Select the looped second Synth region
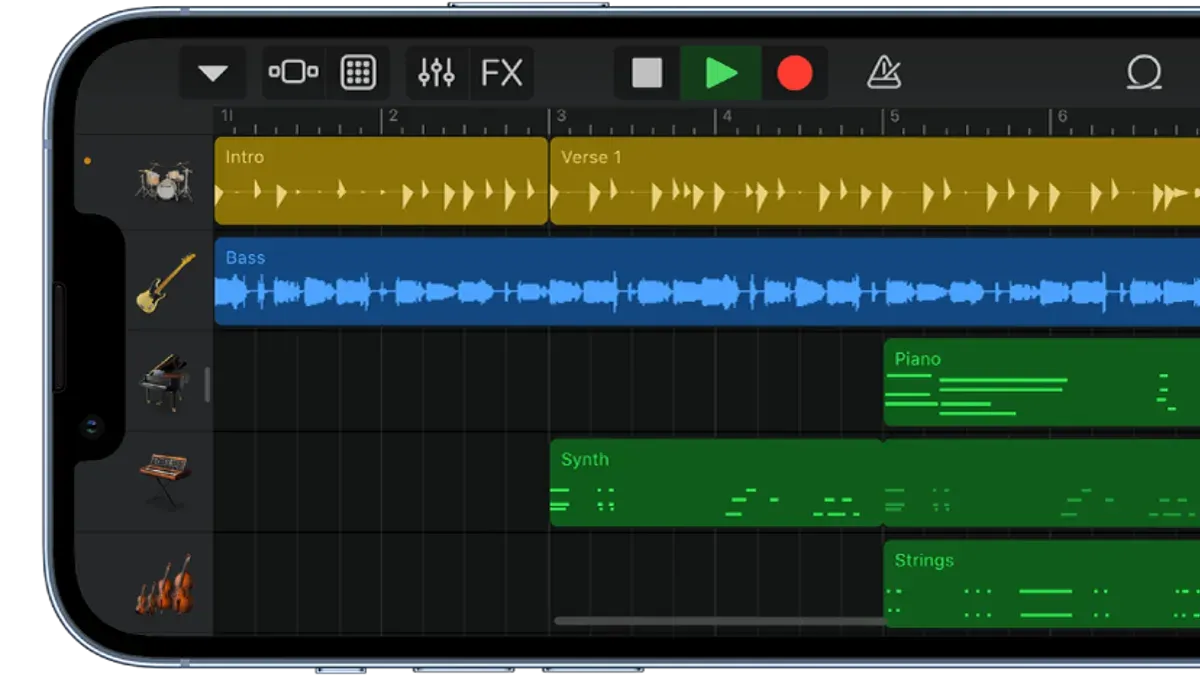Image resolution: width=1200 pixels, height=675 pixels. point(1042,483)
